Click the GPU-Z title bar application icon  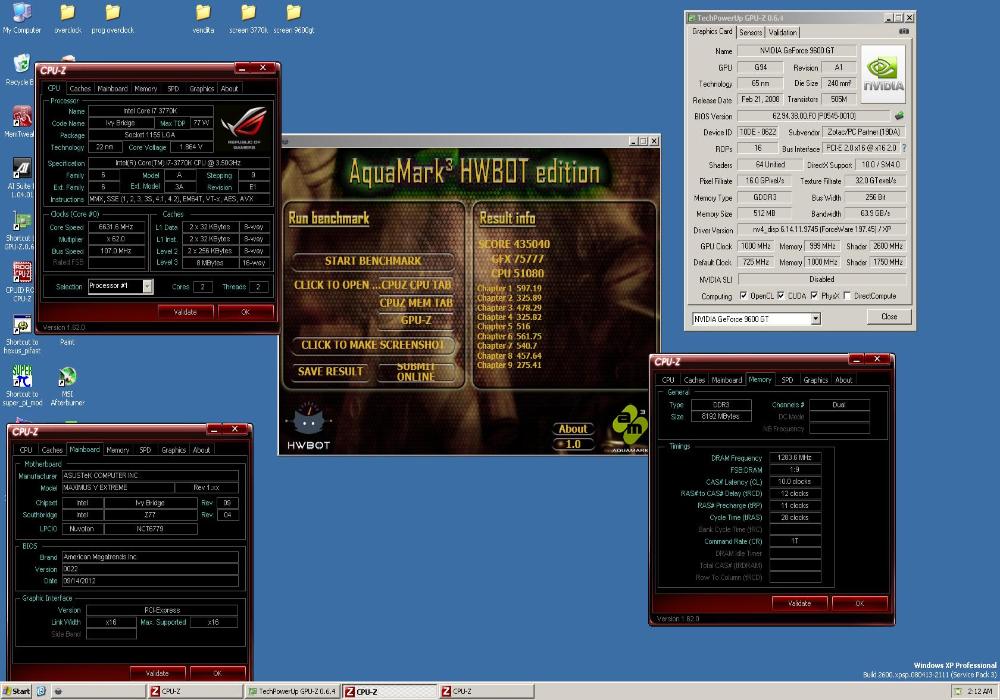[x=691, y=18]
